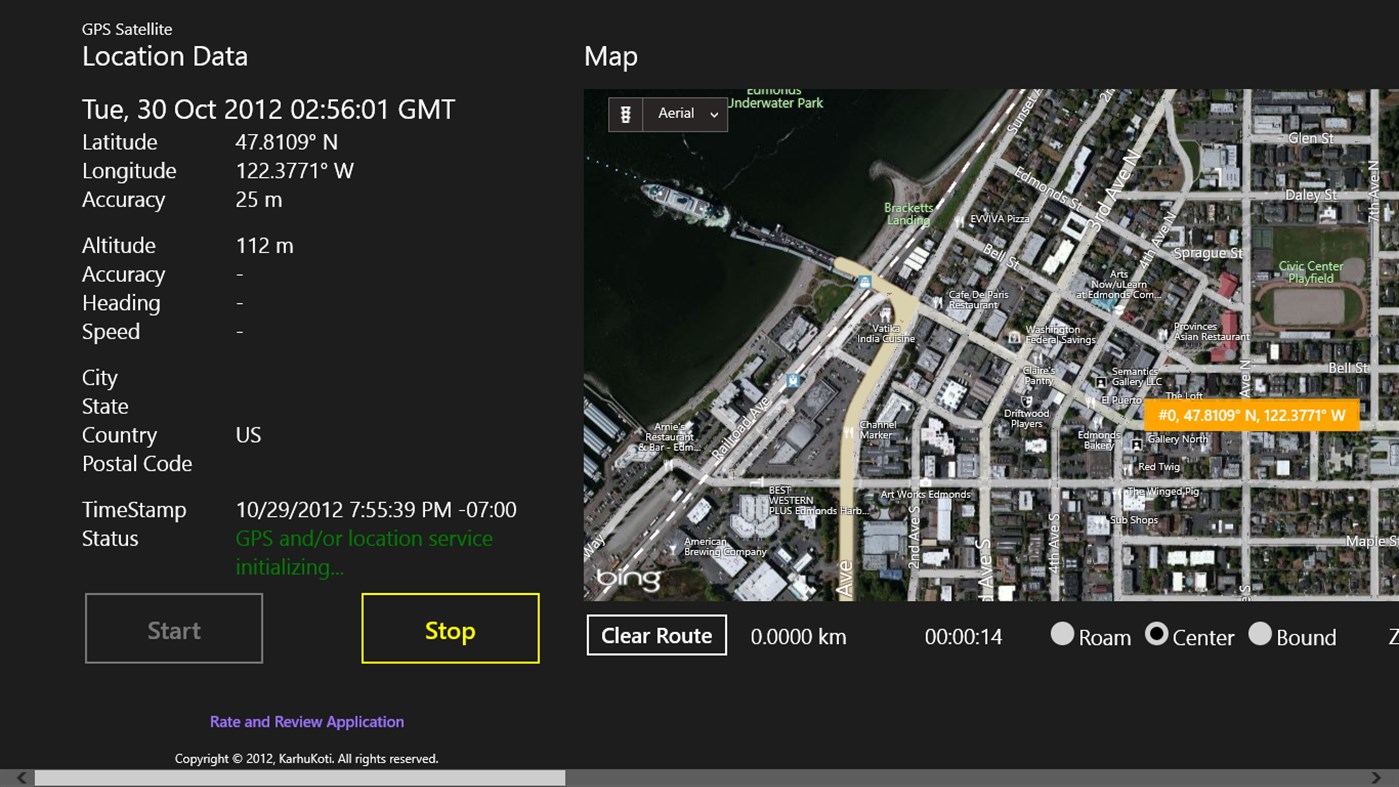The width and height of the screenshot is (1399, 787).
Task: Toggle the traffic overlay icon on map
Action: pyautogui.click(x=624, y=114)
